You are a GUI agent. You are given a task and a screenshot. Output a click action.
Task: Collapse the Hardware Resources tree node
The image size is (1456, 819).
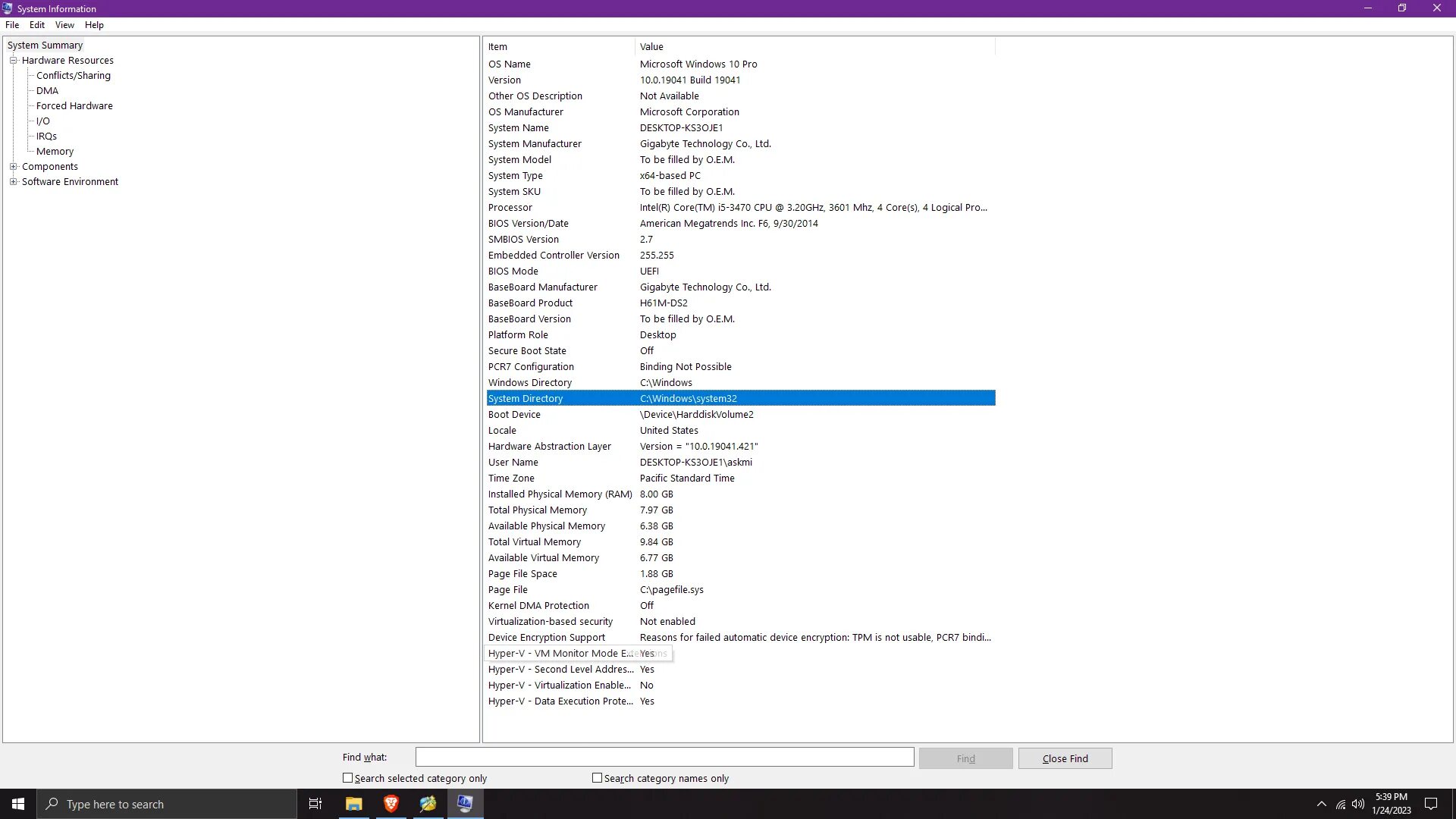(x=13, y=61)
